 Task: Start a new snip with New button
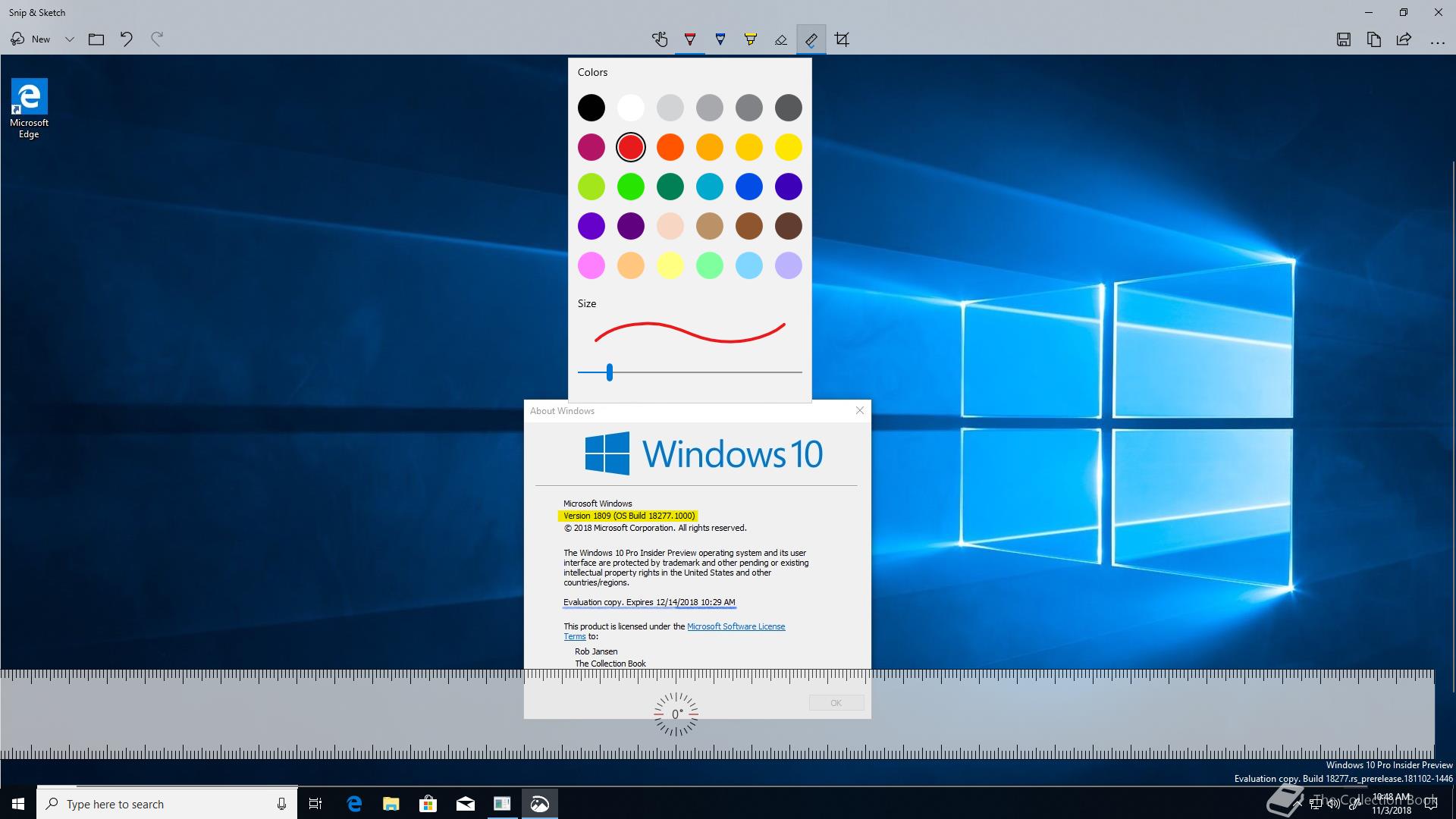(x=30, y=39)
